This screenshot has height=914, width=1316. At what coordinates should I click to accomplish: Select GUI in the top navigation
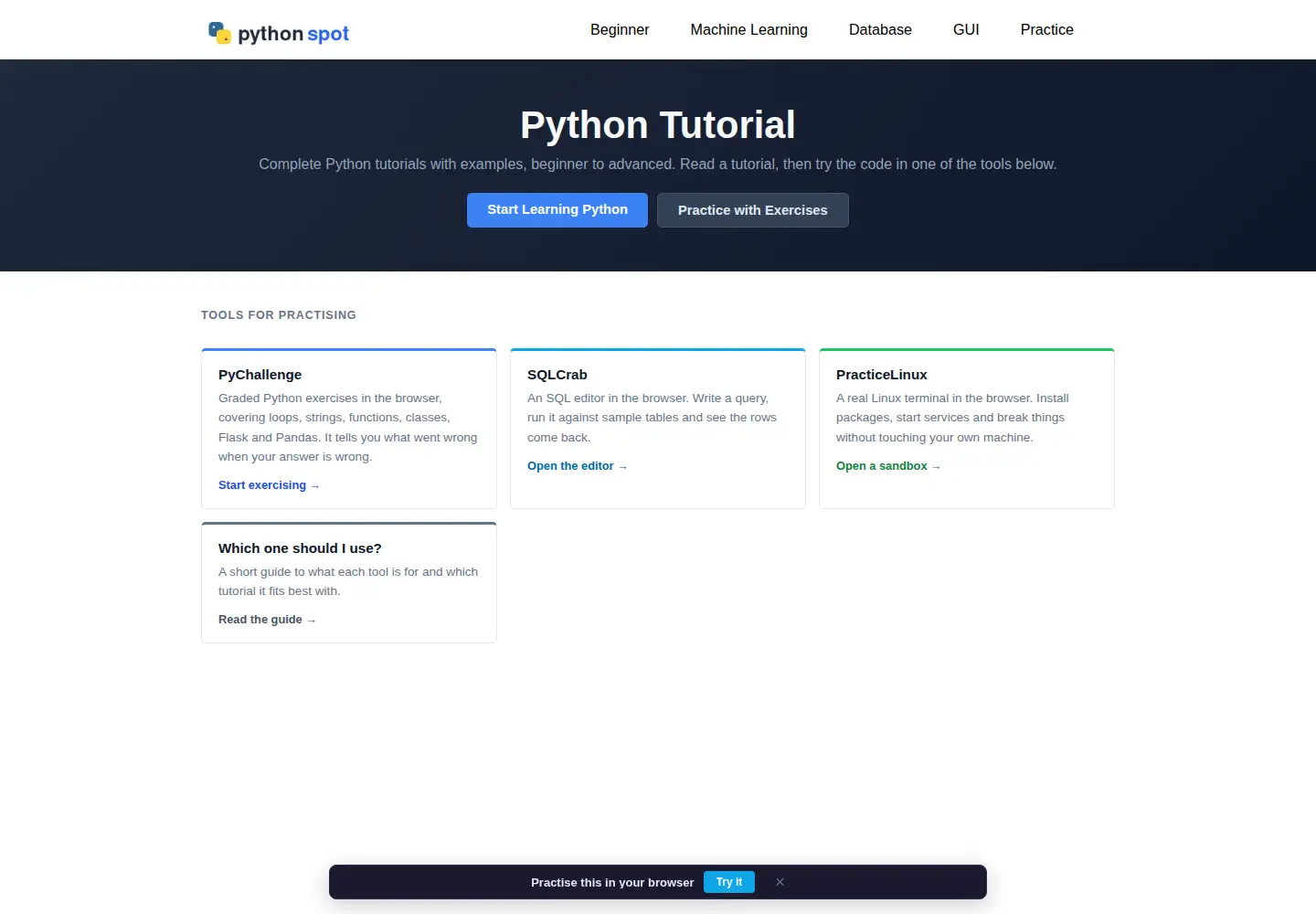tap(966, 29)
